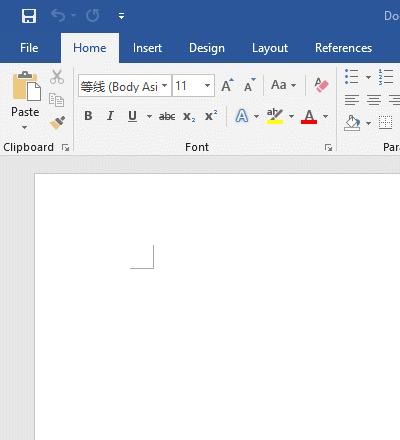Expand Text Effects dropdown arrow
Screen dimensions: 400x440
(x=256, y=116)
